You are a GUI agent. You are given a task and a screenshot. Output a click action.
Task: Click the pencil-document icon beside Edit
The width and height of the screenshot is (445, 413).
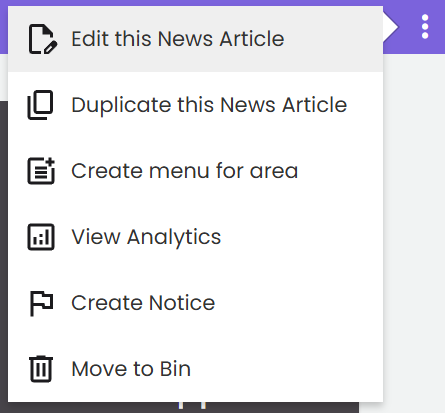(x=43, y=39)
